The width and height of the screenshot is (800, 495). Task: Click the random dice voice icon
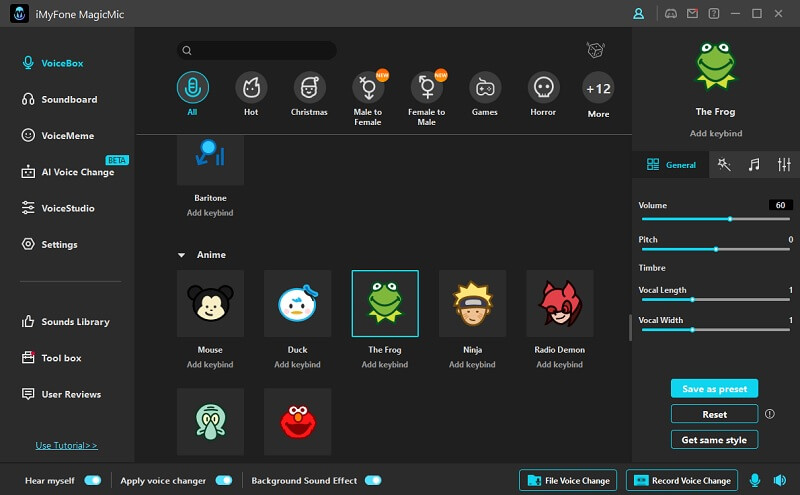[595, 50]
